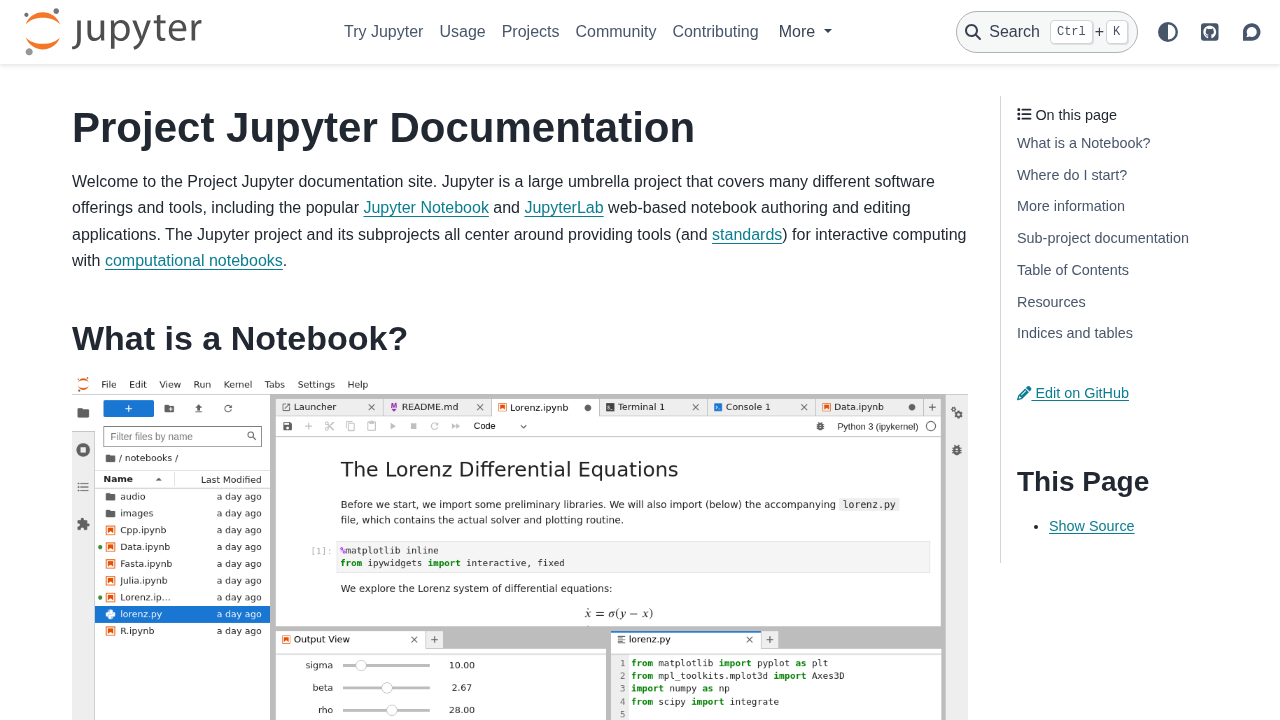Screen dimensions: 1280x720
Task: Click the puzzle-piece extensions icon in sidebar
Action: [83, 524]
